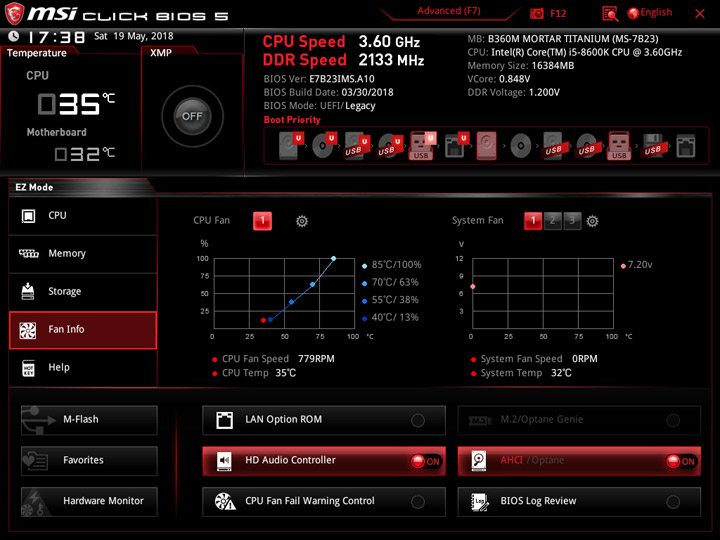Select the legacy CD/DVD boot icon without badge
Screen dimensions: 720x540
click(x=520, y=146)
